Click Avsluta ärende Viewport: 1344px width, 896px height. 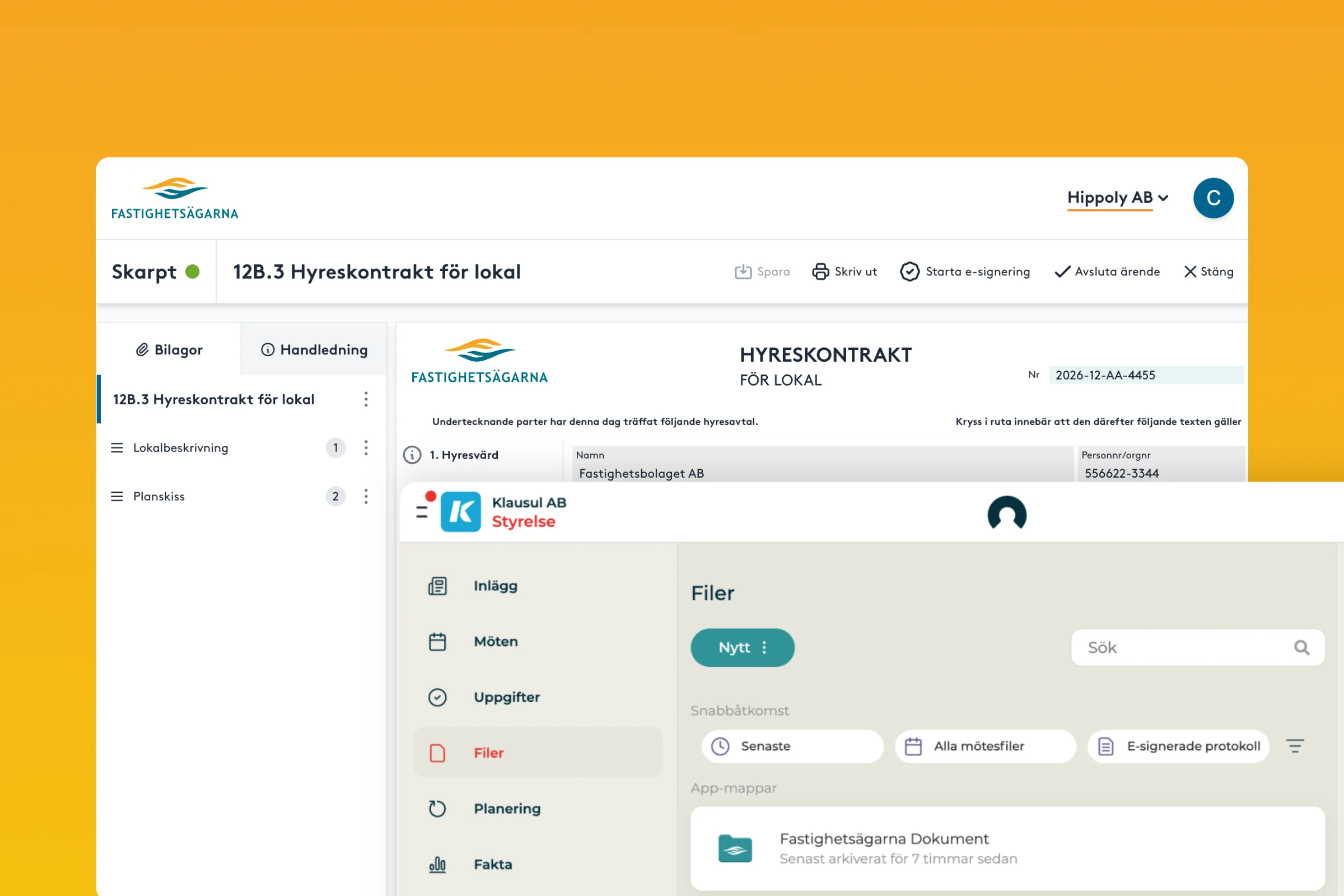(1107, 272)
